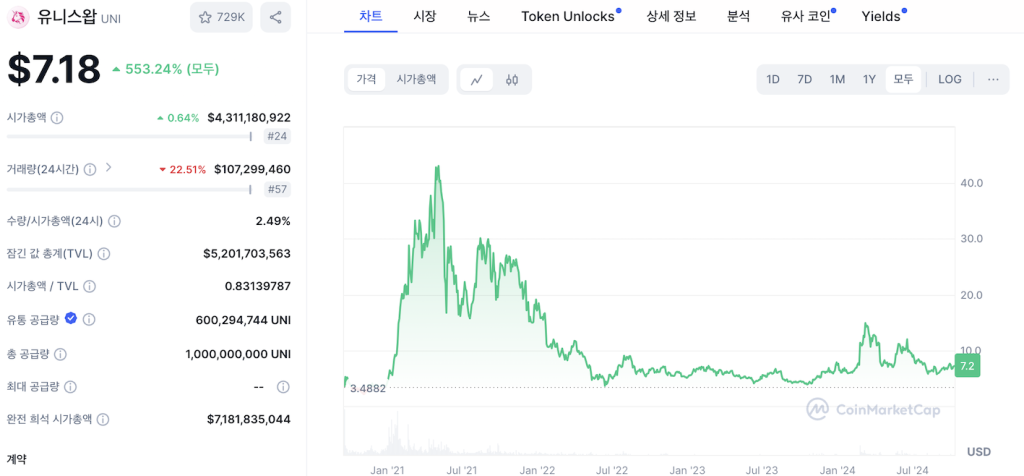Click the 0.83139787 ratio value
1024x476 pixels.
[258, 286]
